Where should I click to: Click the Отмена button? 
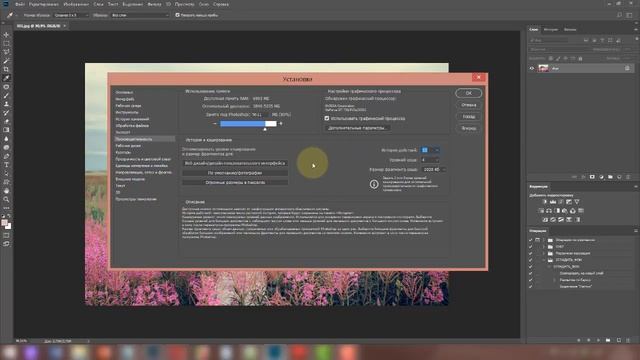tap(469, 105)
